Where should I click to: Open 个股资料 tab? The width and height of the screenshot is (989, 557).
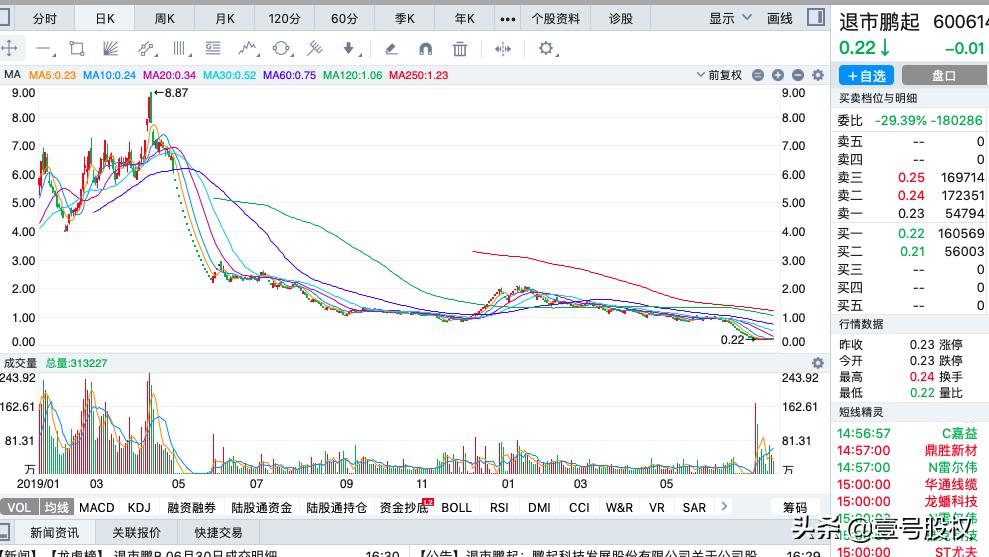point(555,19)
